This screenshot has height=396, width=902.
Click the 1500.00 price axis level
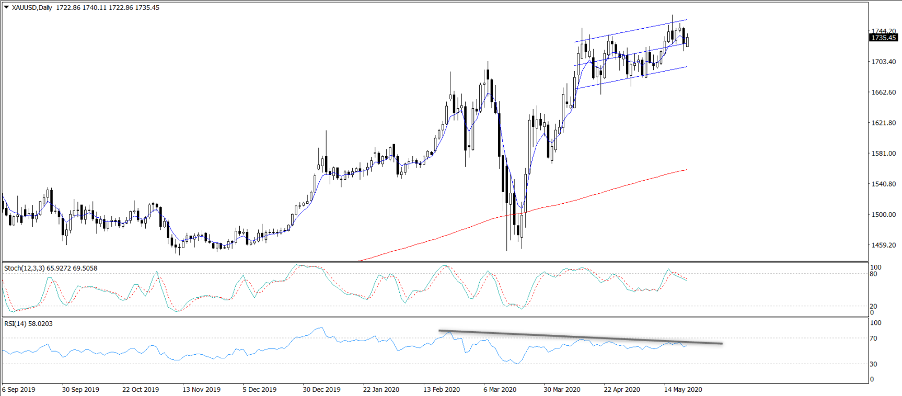coord(884,215)
